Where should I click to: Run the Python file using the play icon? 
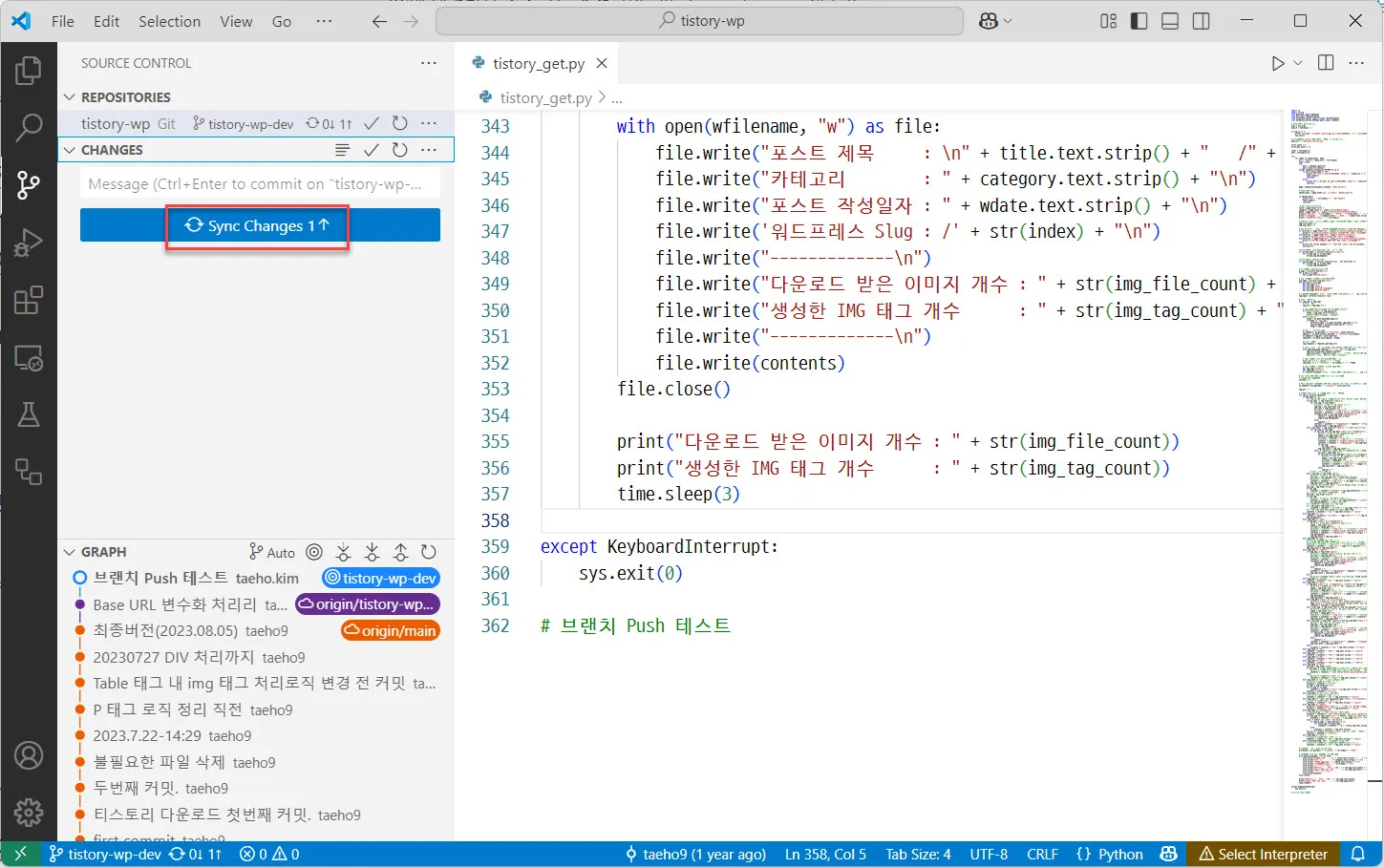click(x=1277, y=62)
